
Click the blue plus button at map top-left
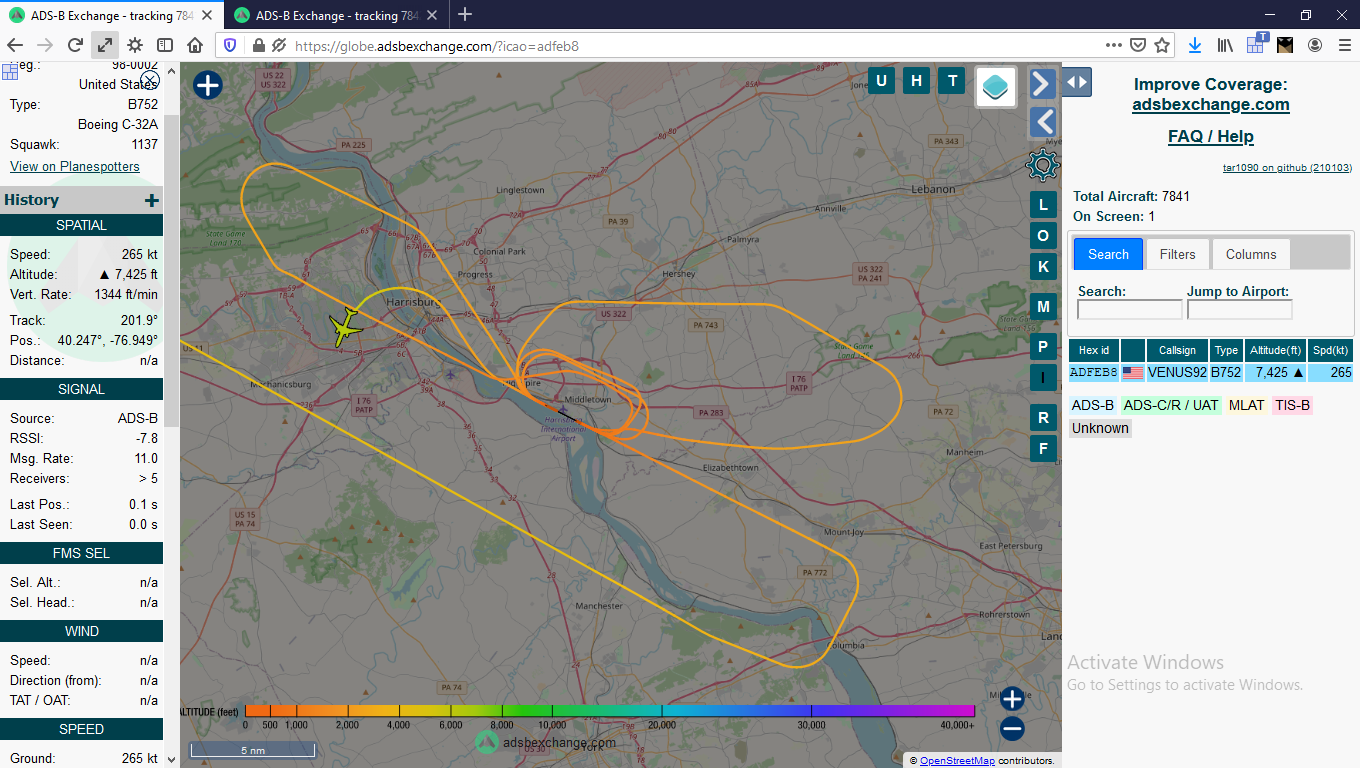pos(207,85)
